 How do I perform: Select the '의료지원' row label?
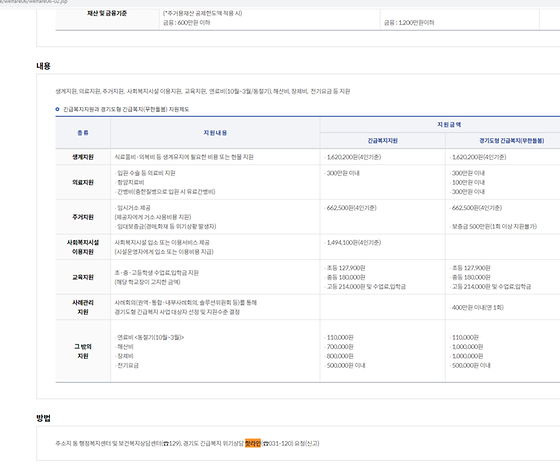[83, 182]
